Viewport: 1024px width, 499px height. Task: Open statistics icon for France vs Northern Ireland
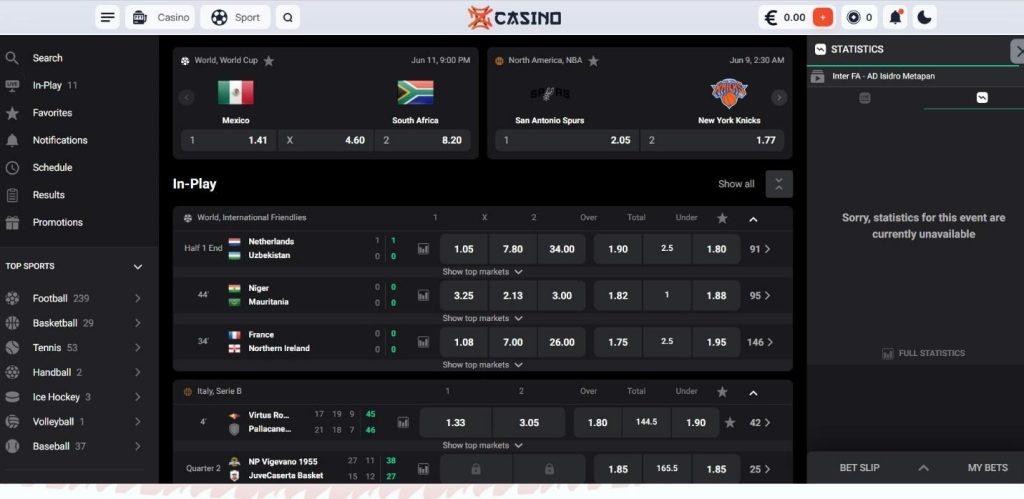click(x=423, y=342)
